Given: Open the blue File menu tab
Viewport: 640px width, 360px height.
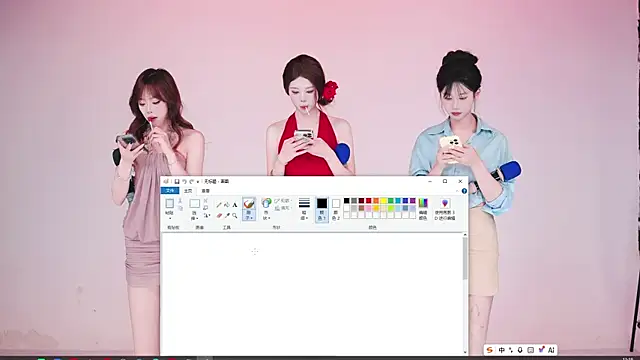Looking at the screenshot, I should point(170,191).
